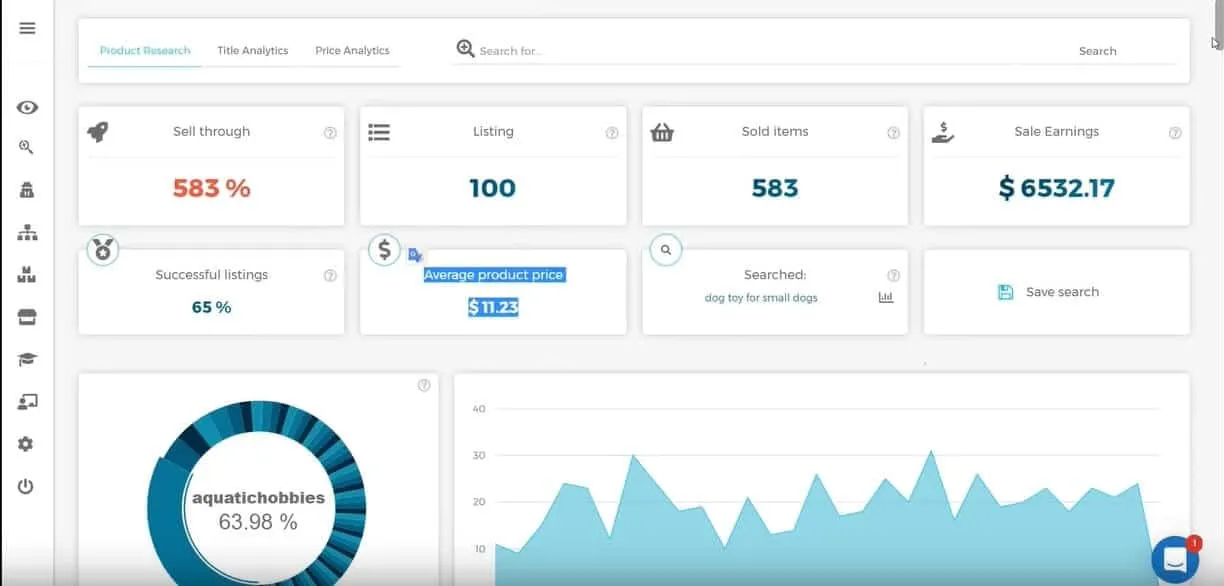Switch to Title Analytics tab
The image size is (1224, 586).
tap(253, 51)
